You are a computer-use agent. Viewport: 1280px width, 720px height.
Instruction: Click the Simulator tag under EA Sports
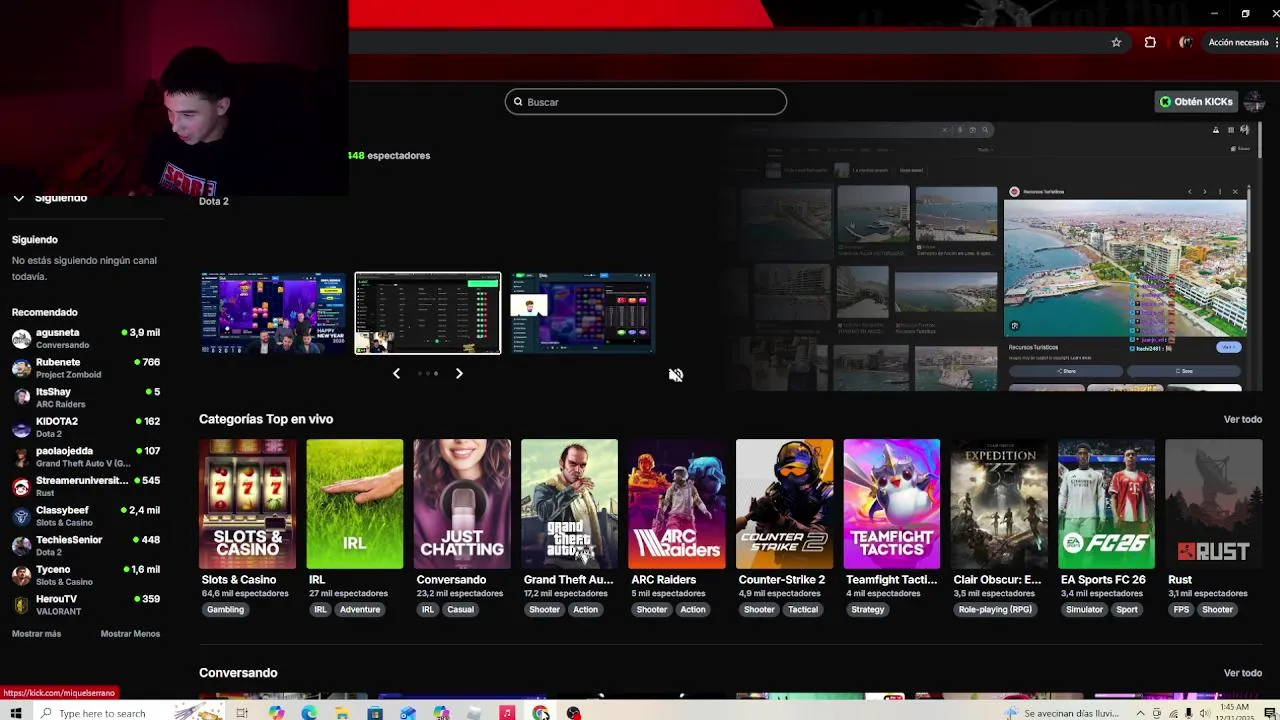(1084, 610)
